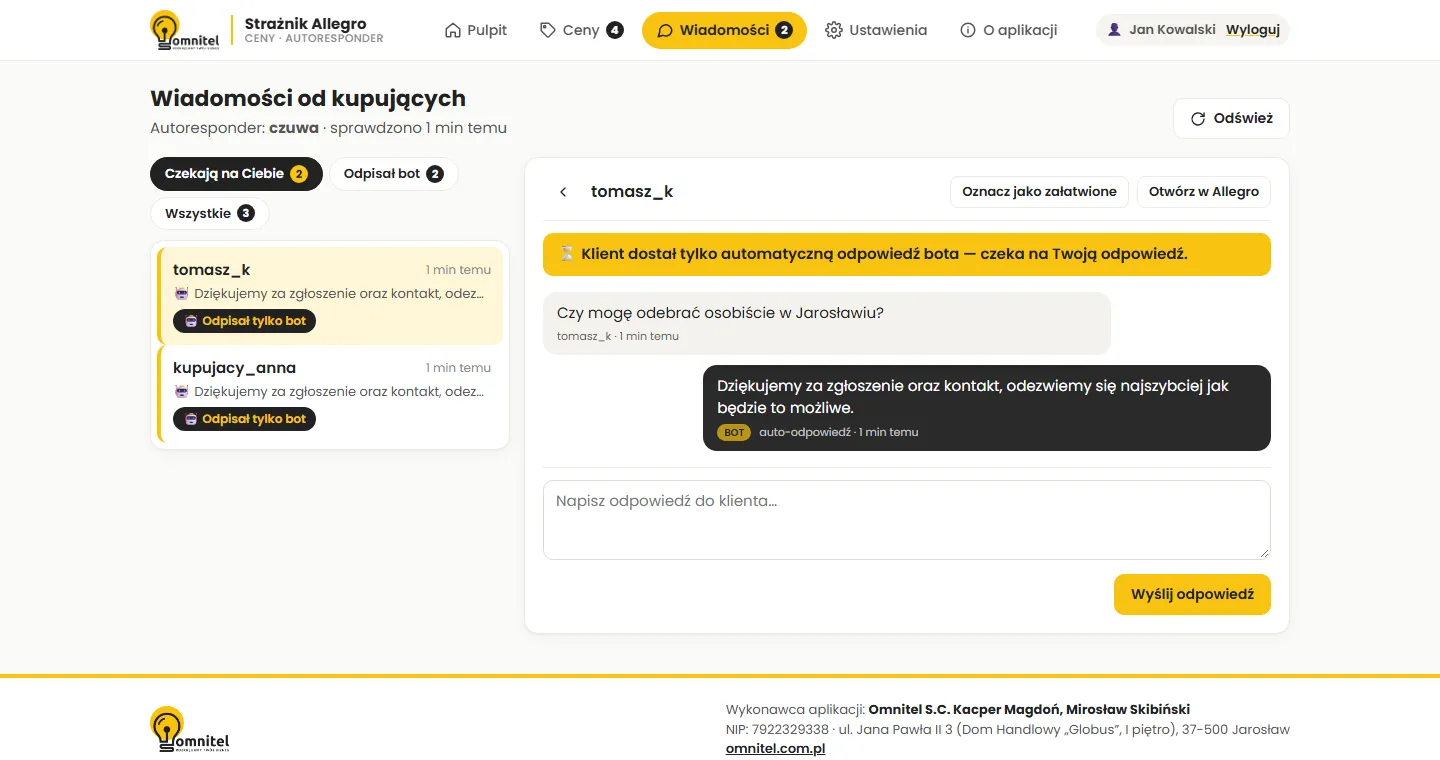The width and height of the screenshot is (1440, 760).
Task: Click the refresh icon in the Odśwież button
Action: click(1198, 119)
